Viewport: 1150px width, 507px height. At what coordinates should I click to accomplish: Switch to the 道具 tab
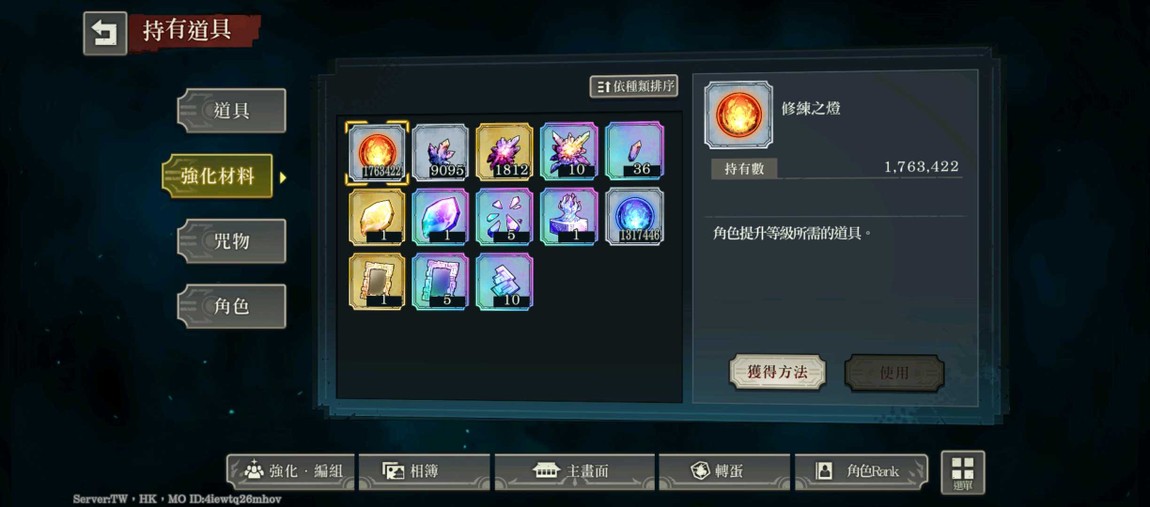click(x=232, y=111)
